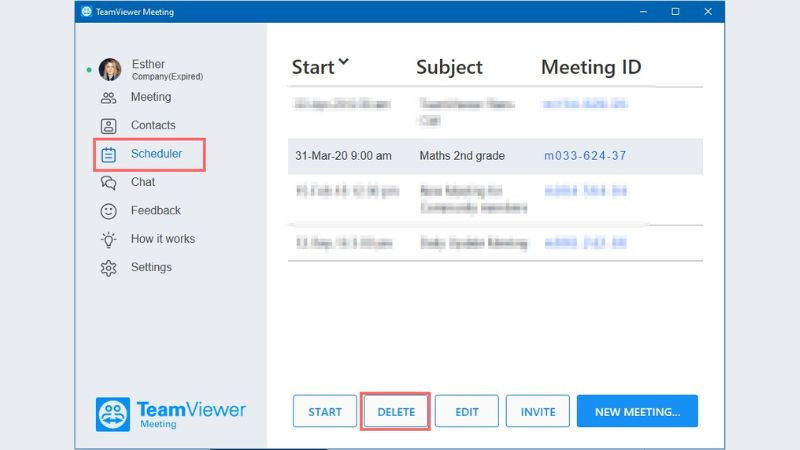Open meeting ID link m033-624-37
This screenshot has width=800, height=450.
(x=585, y=156)
